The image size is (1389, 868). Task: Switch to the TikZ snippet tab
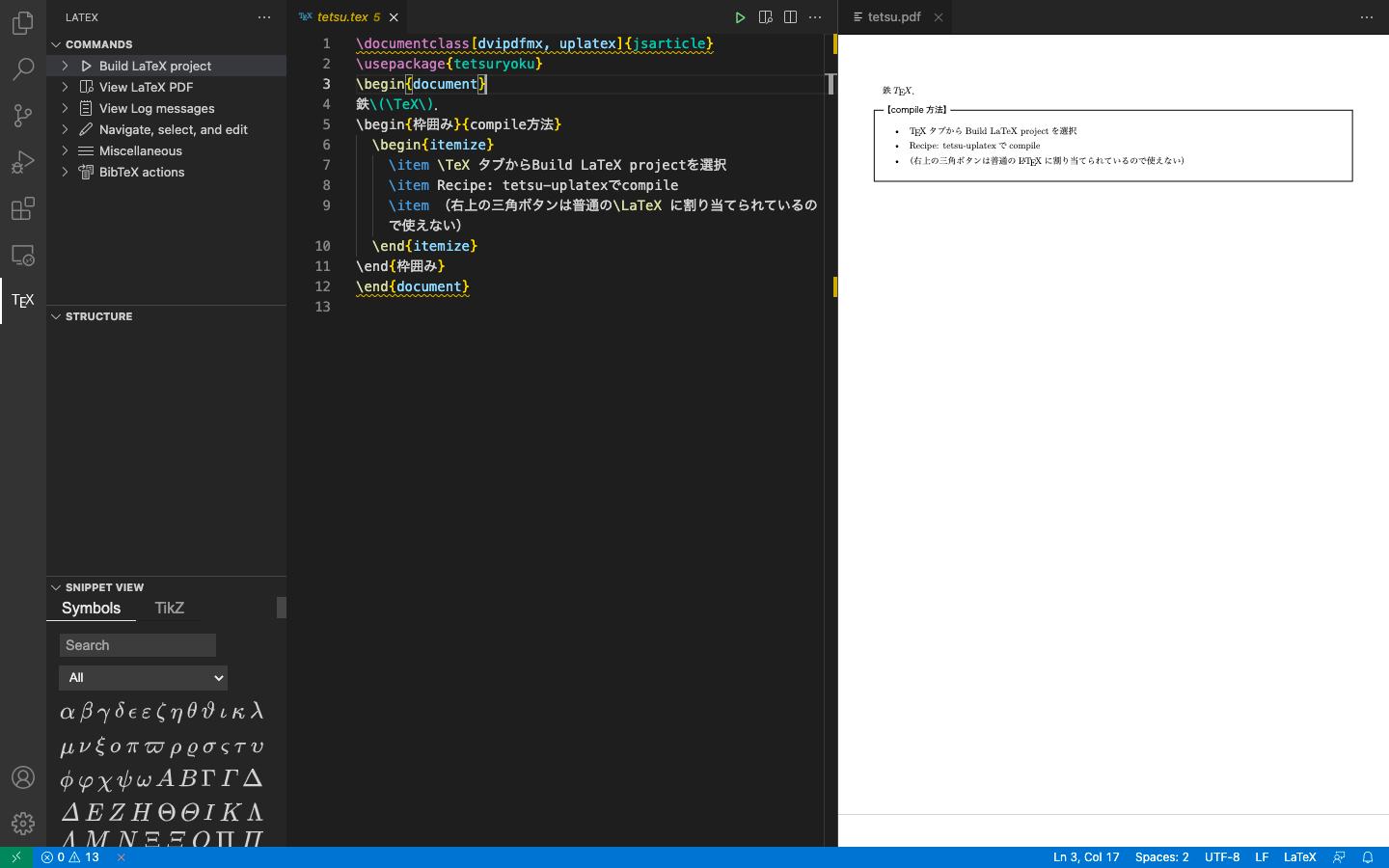coord(169,609)
